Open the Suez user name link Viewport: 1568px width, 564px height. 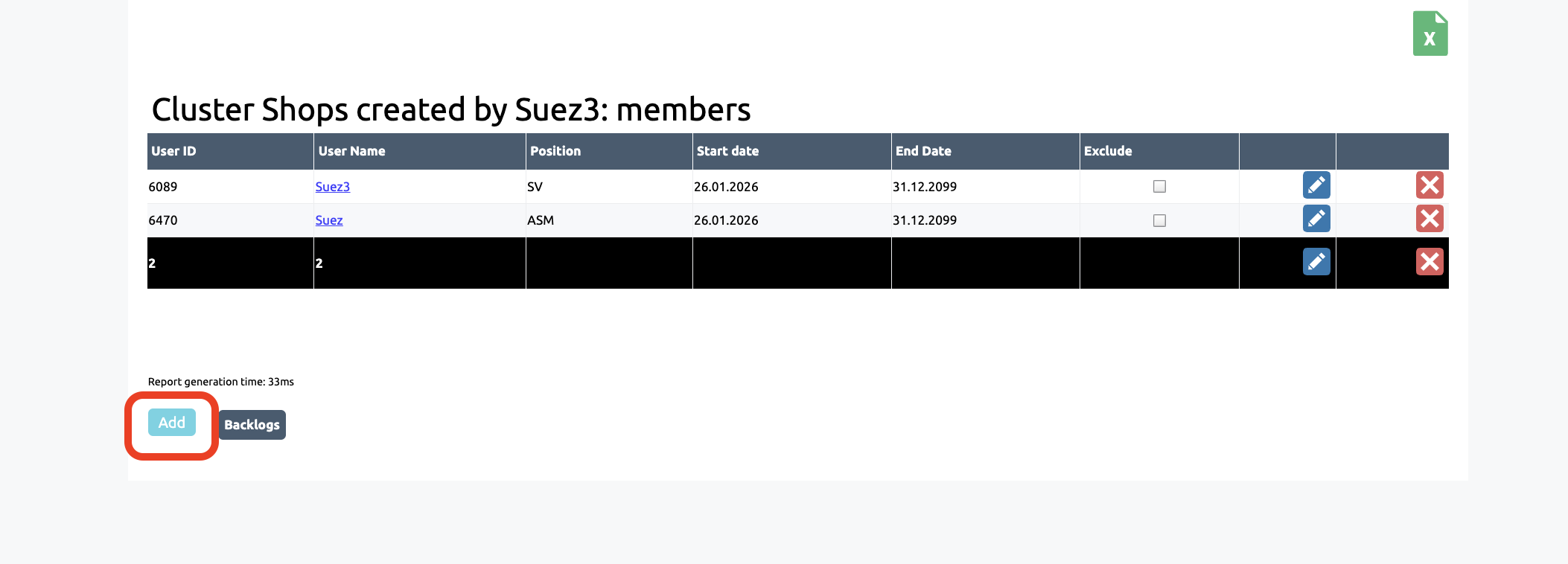(328, 220)
